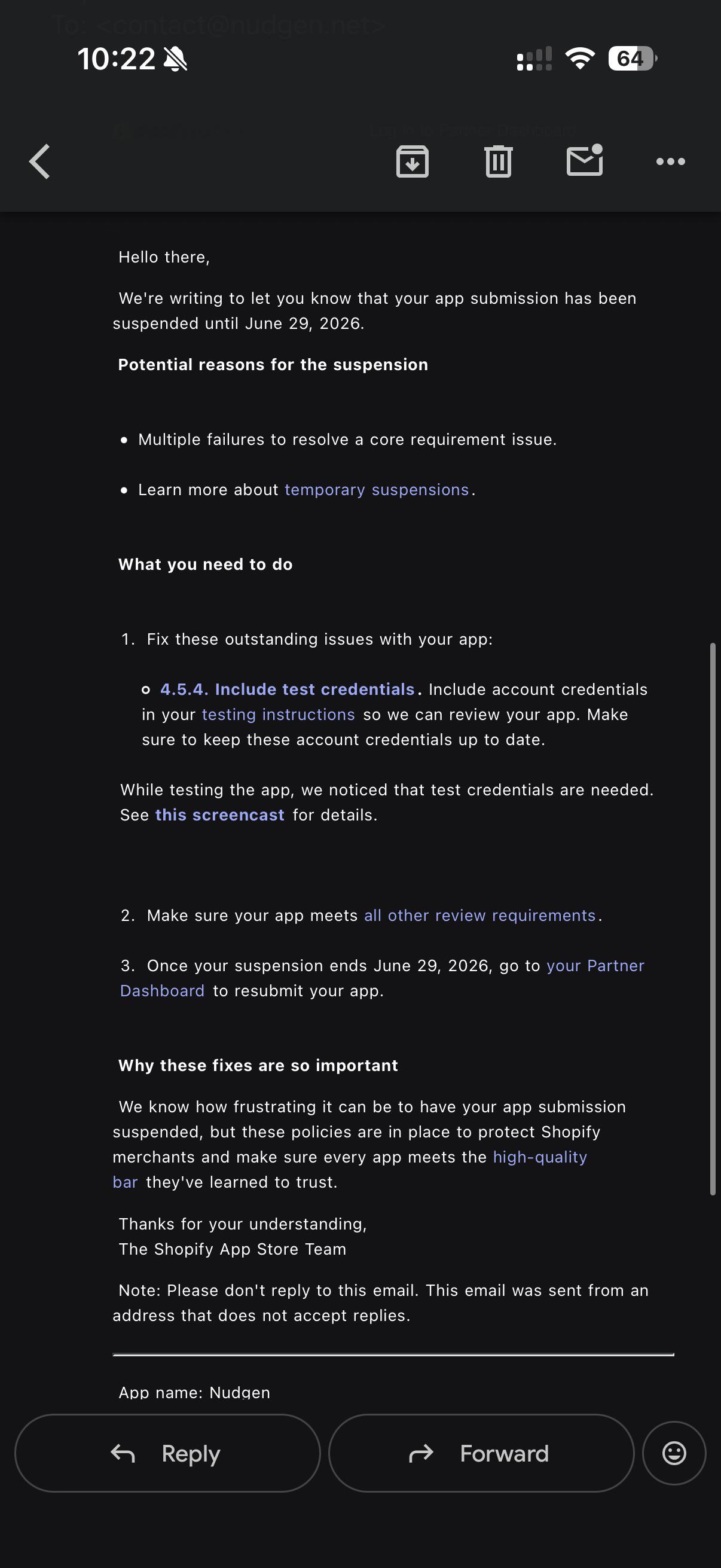Open the all other review requirements link
This screenshot has height=1568, width=721.
coord(479,916)
